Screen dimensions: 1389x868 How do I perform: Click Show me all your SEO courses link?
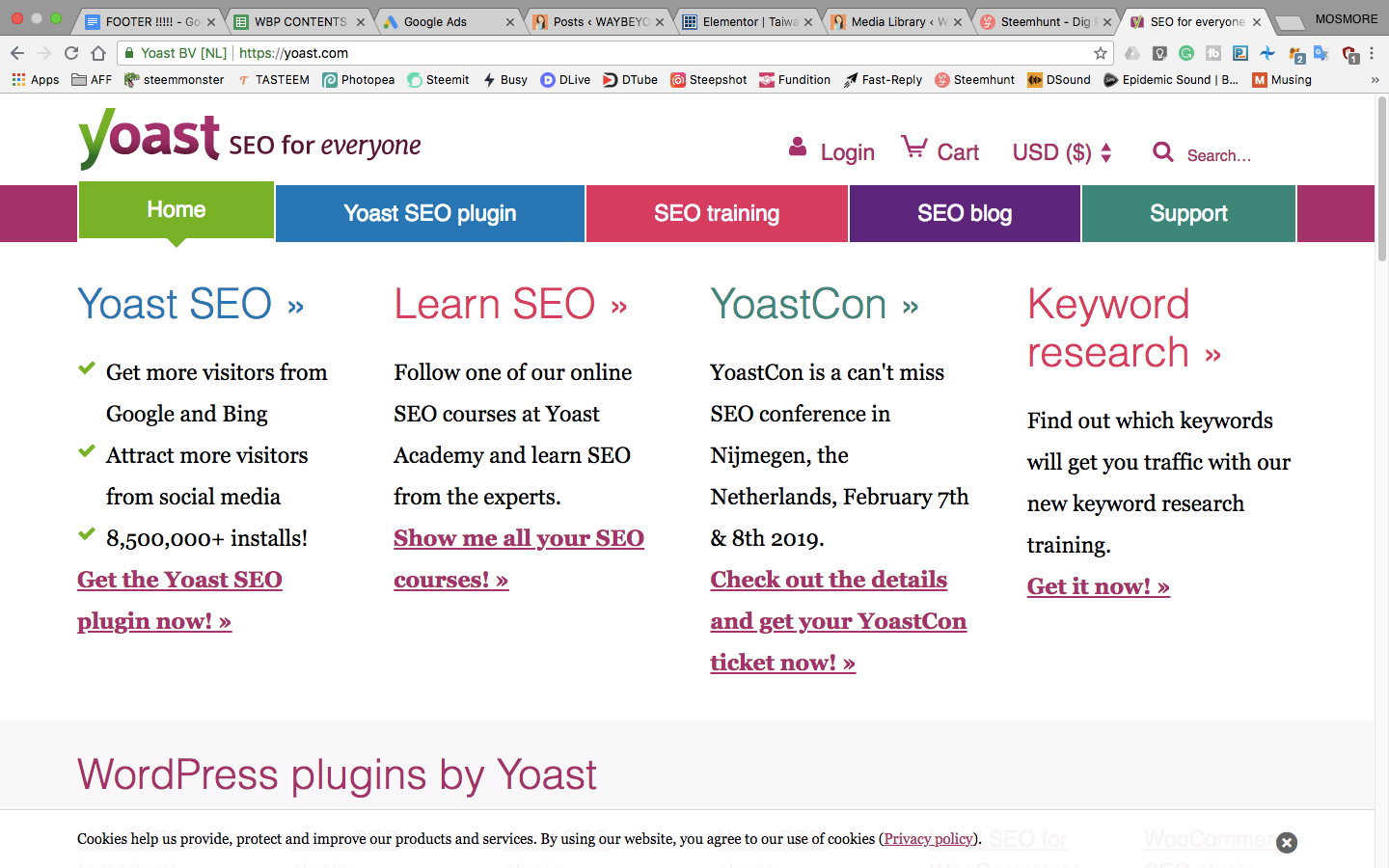point(519,558)
